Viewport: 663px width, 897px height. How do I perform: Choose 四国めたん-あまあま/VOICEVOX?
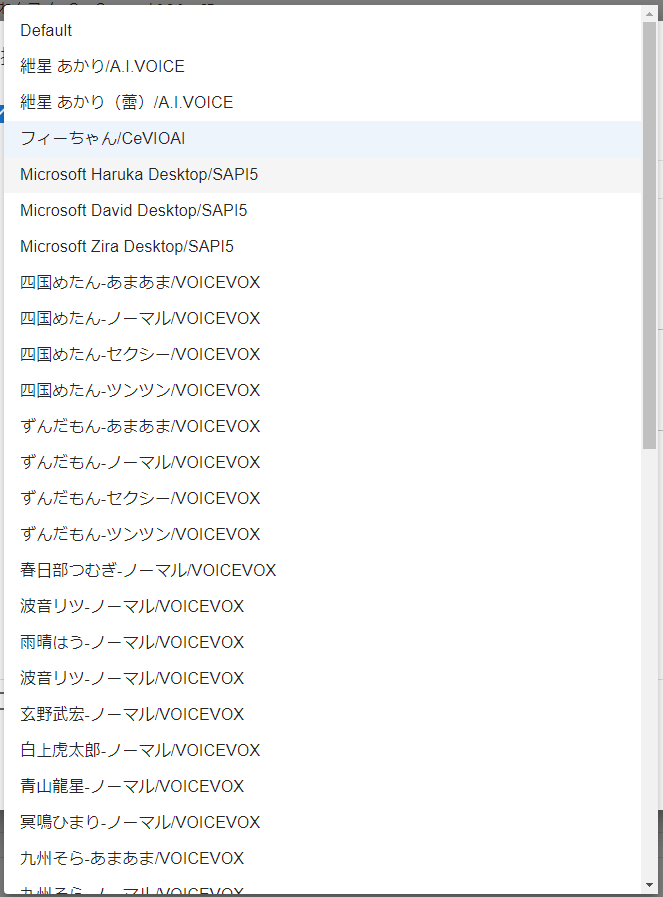[140, 283]
